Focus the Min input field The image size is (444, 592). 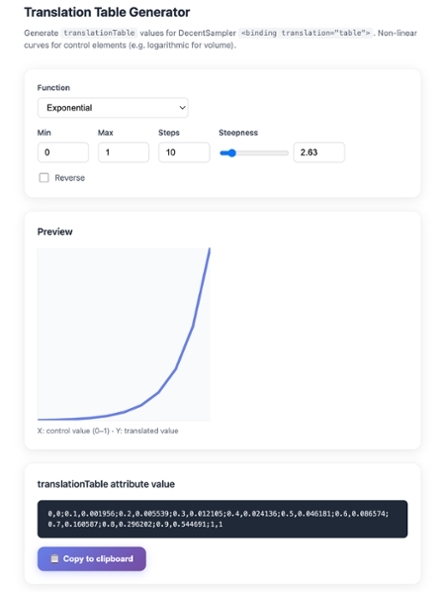(x=63, y=153)
